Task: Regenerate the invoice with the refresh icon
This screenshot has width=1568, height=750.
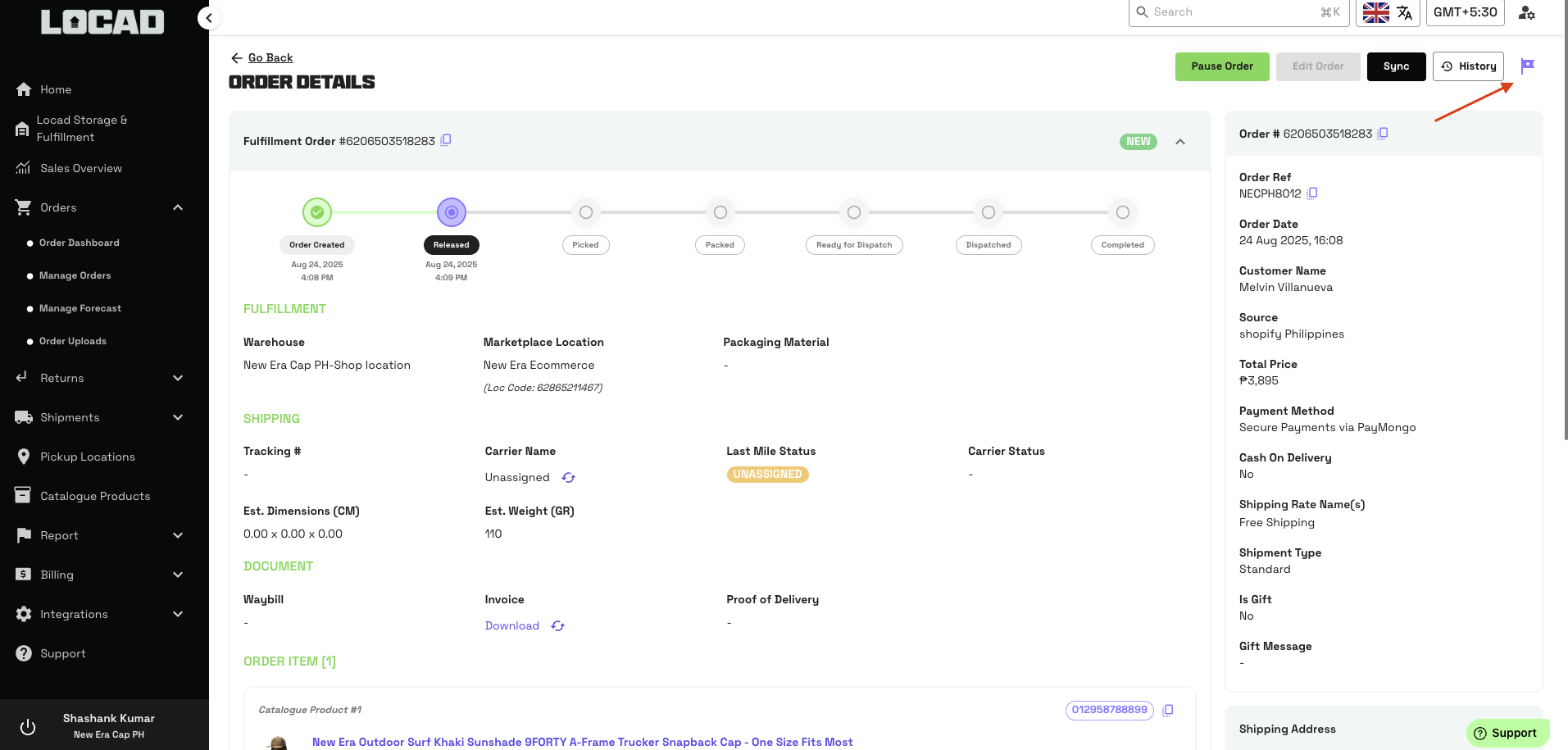Action: [x=558, y=625]
